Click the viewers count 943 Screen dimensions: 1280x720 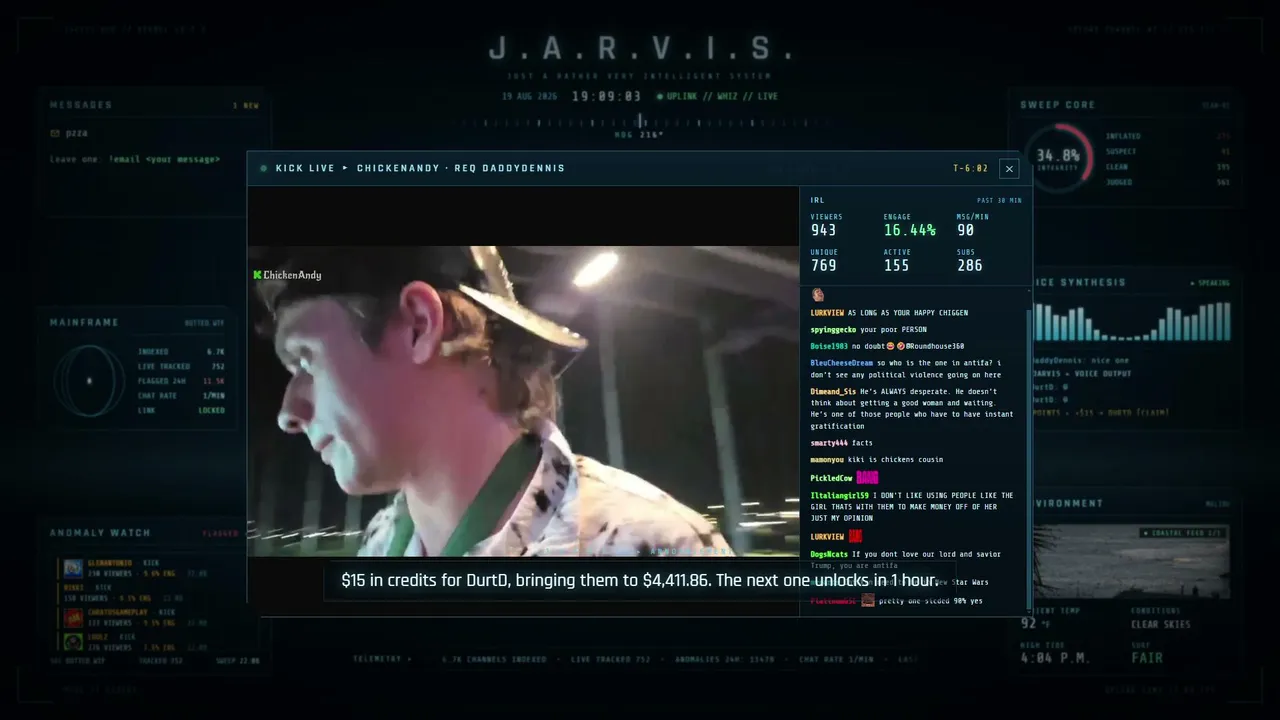(x=823, y=230)
